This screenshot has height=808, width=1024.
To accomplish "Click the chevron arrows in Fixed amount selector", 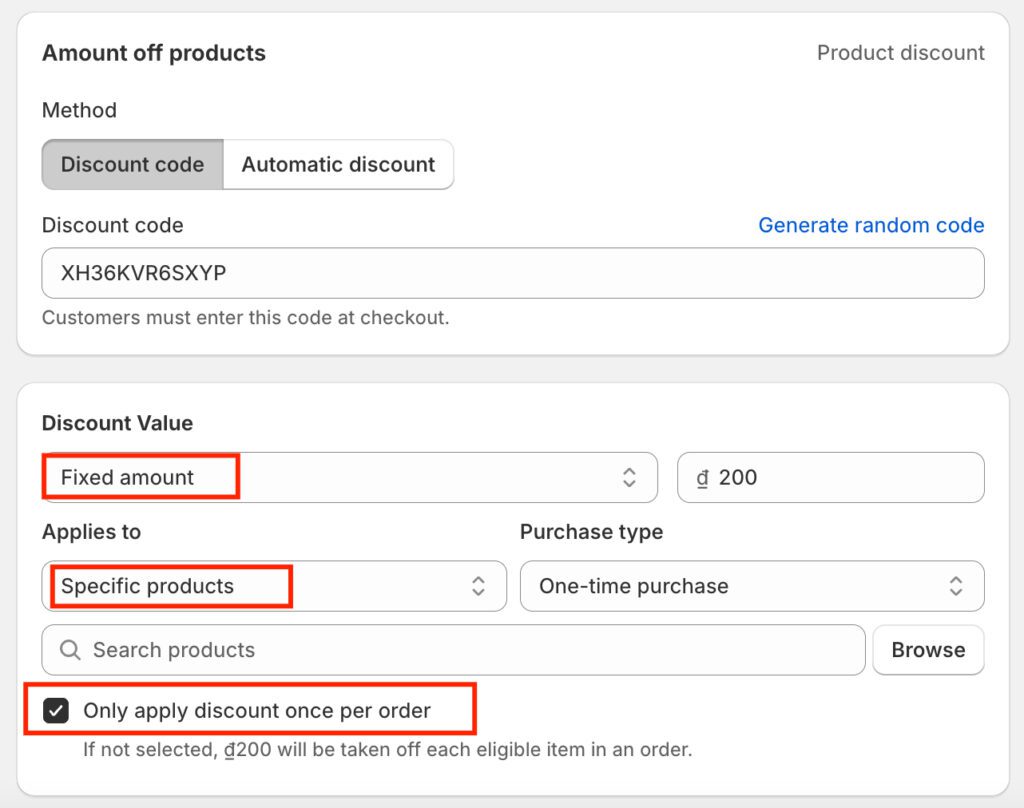I will (x=629, y=477).
